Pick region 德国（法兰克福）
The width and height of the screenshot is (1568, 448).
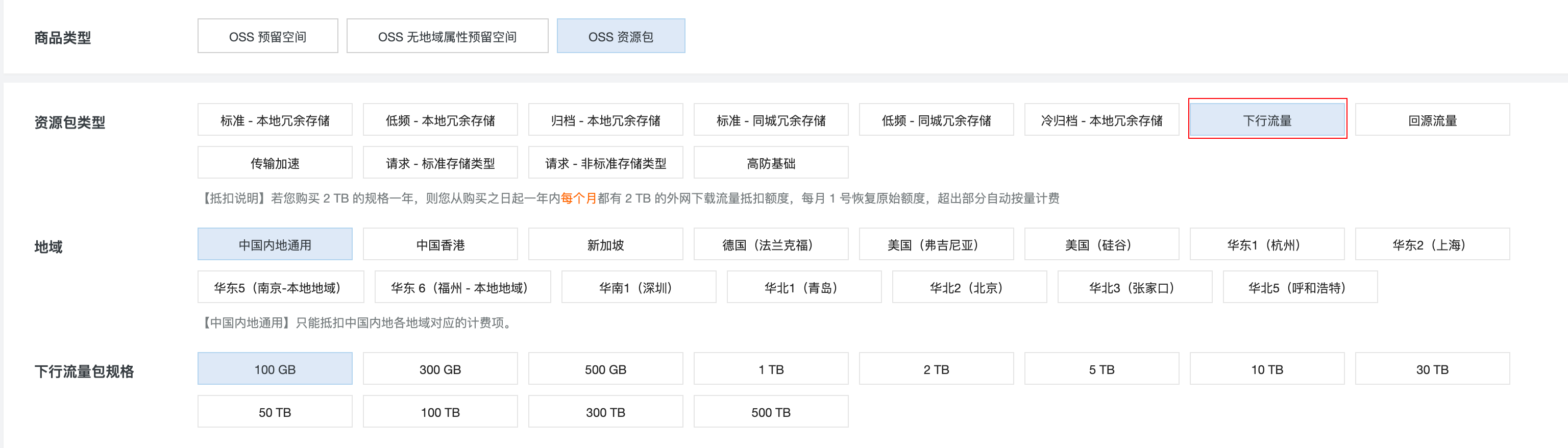771,244
